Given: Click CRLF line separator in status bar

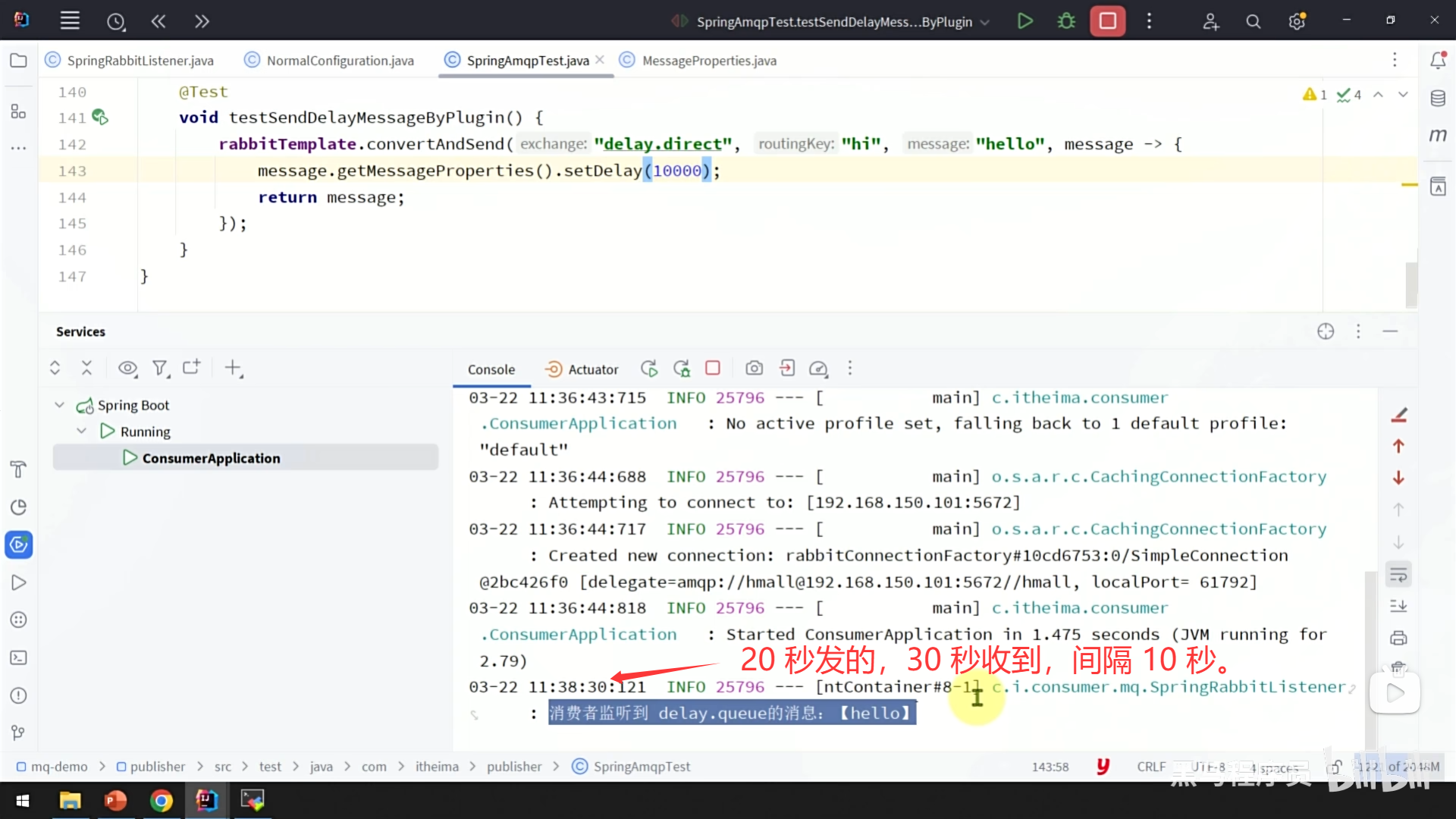Looking at the screenshot, I should click(1150, 767).
